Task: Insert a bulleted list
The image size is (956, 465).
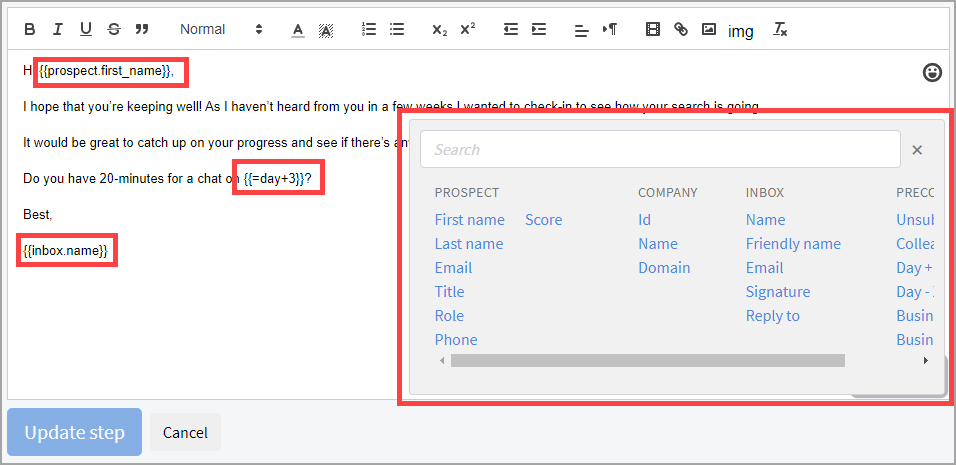Action: pos(397,29)
